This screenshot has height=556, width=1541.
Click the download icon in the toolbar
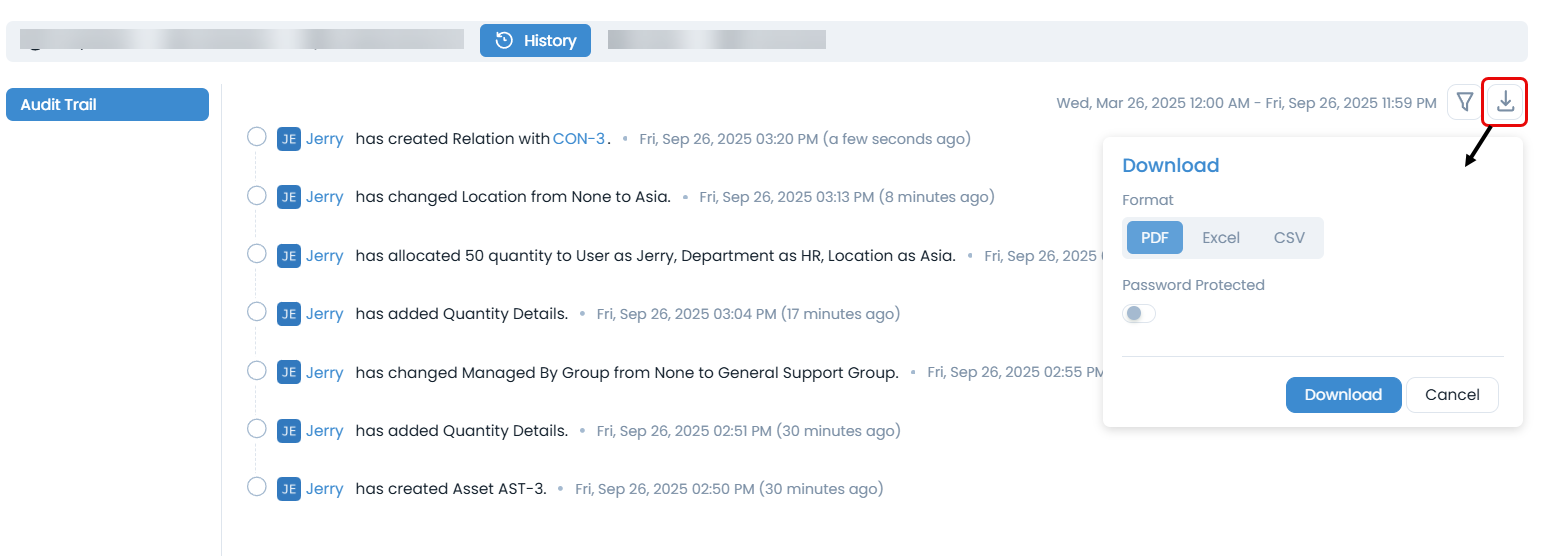[x=1505, y=101]
